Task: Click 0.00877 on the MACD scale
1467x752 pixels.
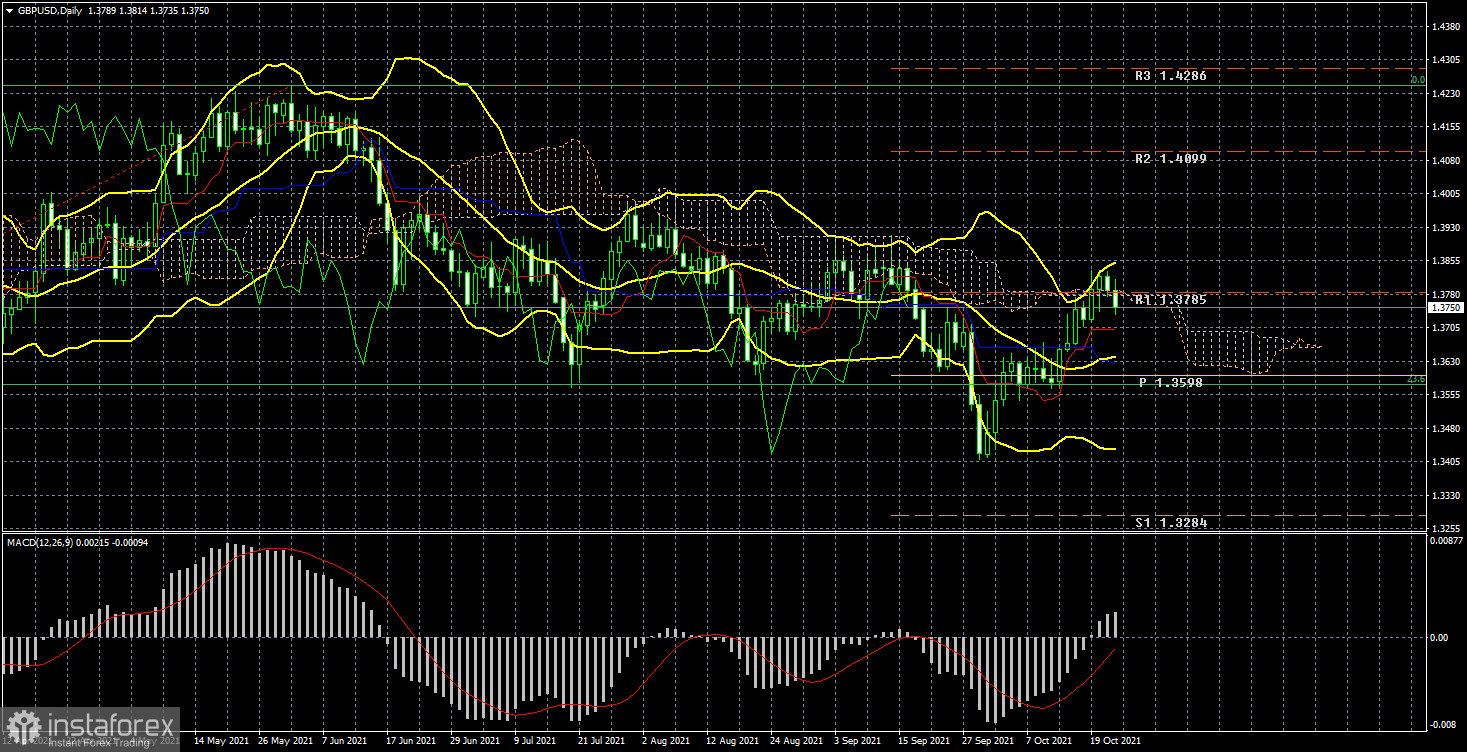Action: pos(1445,541)
